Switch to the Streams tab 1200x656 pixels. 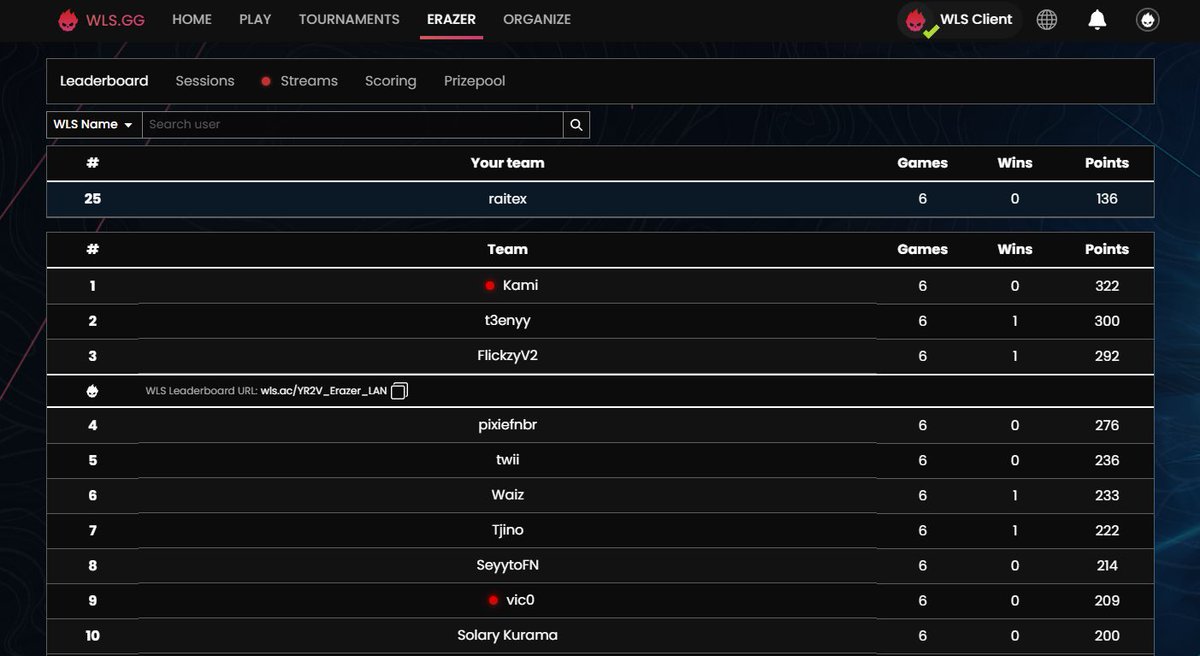(300, 81)
